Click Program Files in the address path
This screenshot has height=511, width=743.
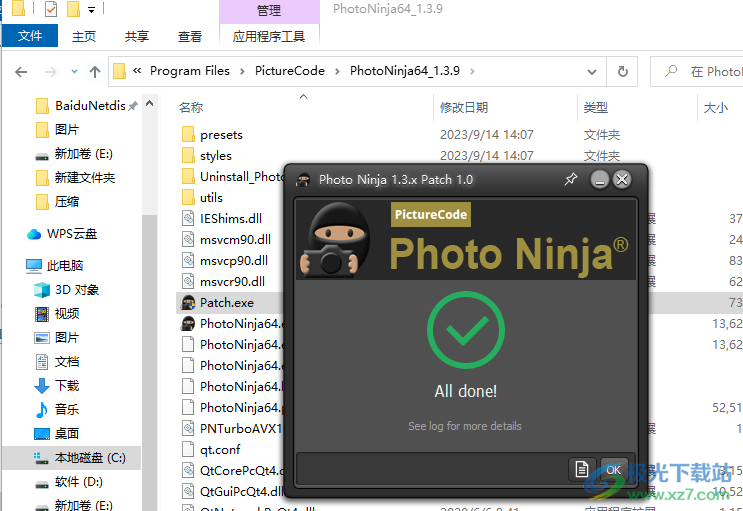pyautogui.click(x=190, y=71)
